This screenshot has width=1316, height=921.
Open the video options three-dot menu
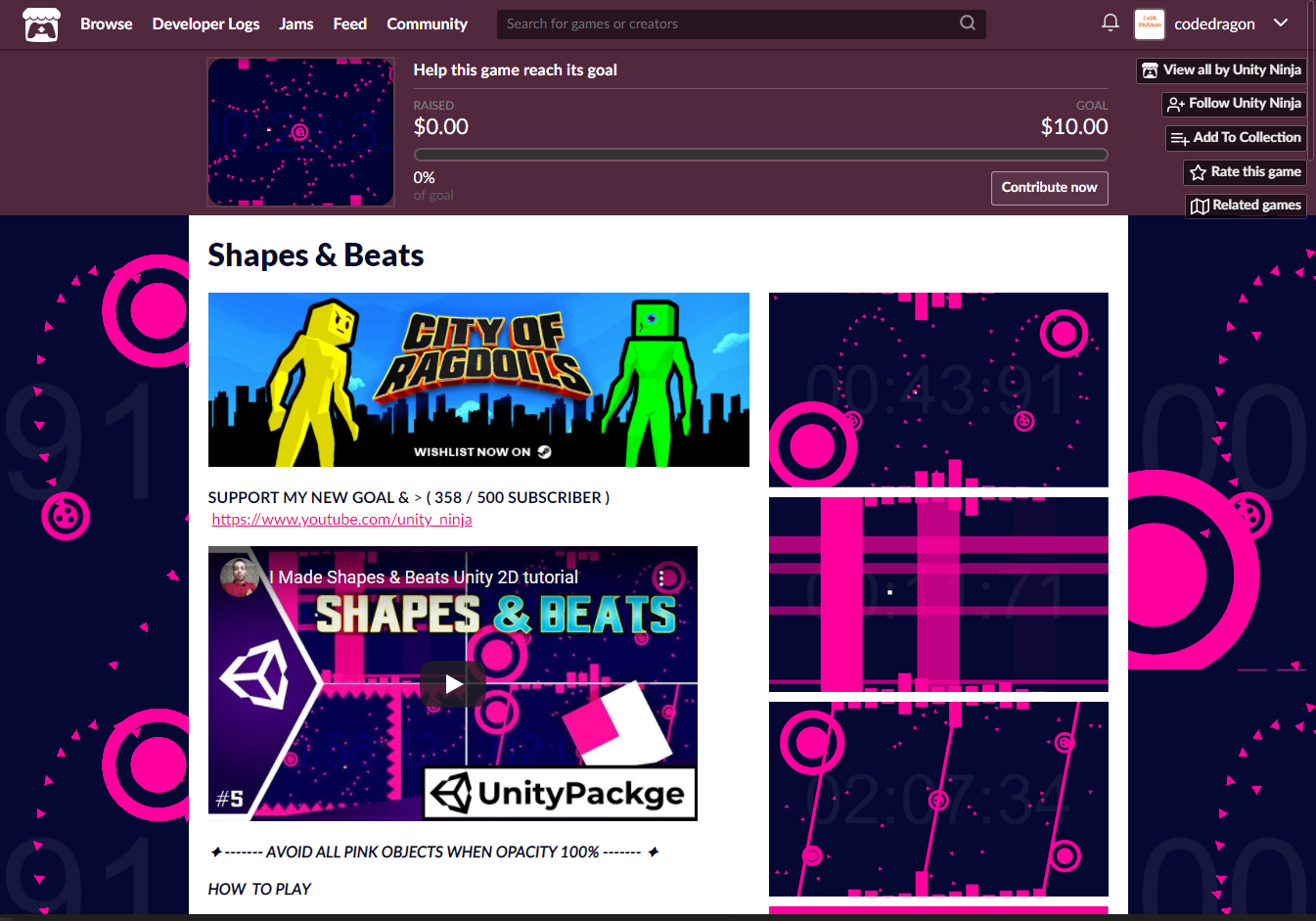point(661,578)
